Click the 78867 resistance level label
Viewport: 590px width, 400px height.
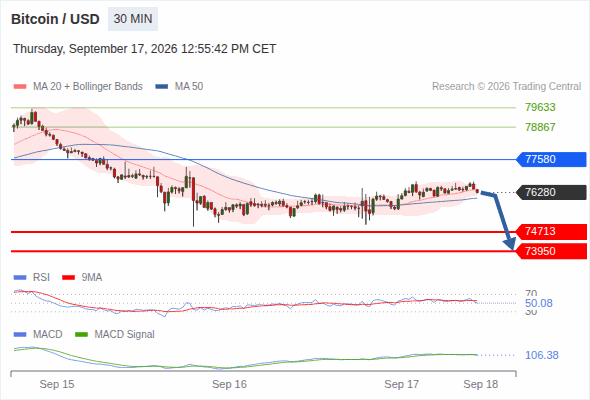pyautogui.click(x=540, y=127)
